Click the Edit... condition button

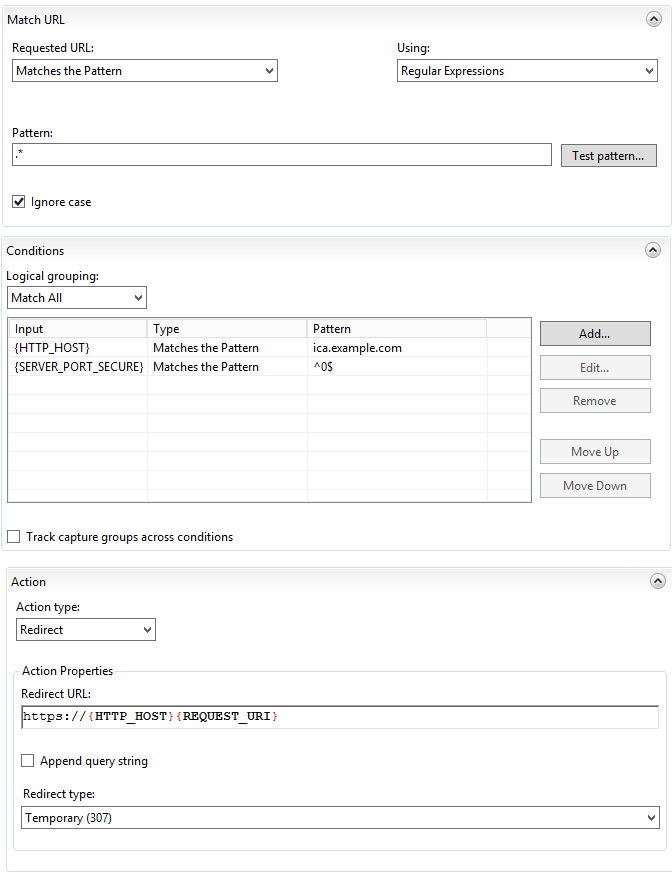[595, 367]
